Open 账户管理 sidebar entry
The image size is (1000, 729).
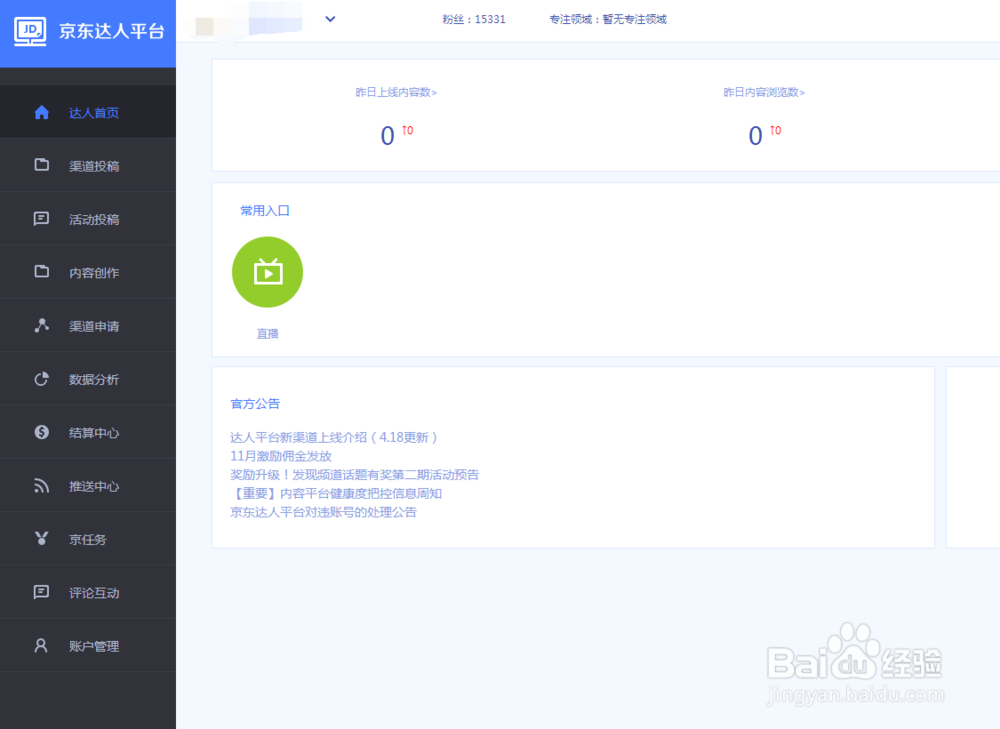[88, 646]
